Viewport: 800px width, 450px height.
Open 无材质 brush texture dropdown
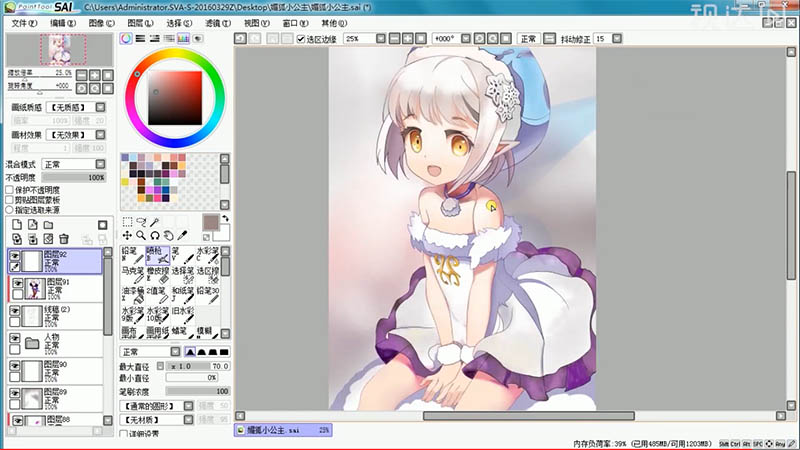coord(188,420)
